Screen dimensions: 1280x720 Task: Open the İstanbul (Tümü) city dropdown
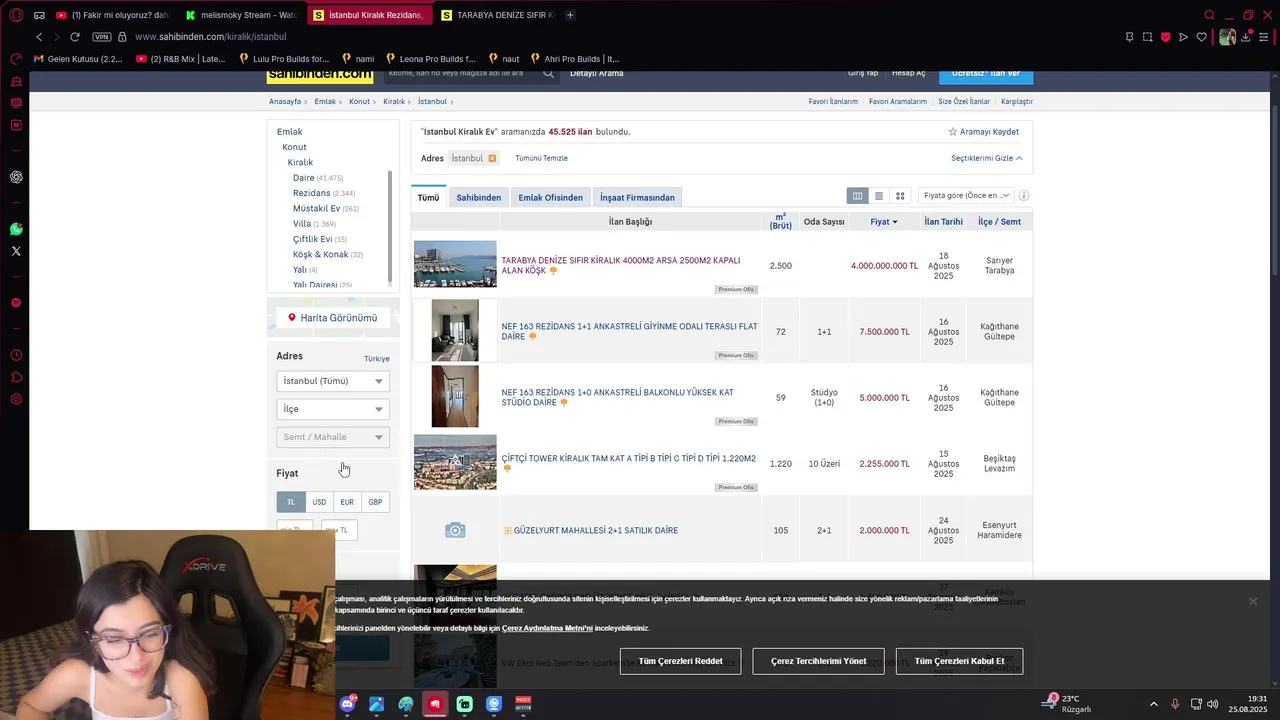point(333,381)
